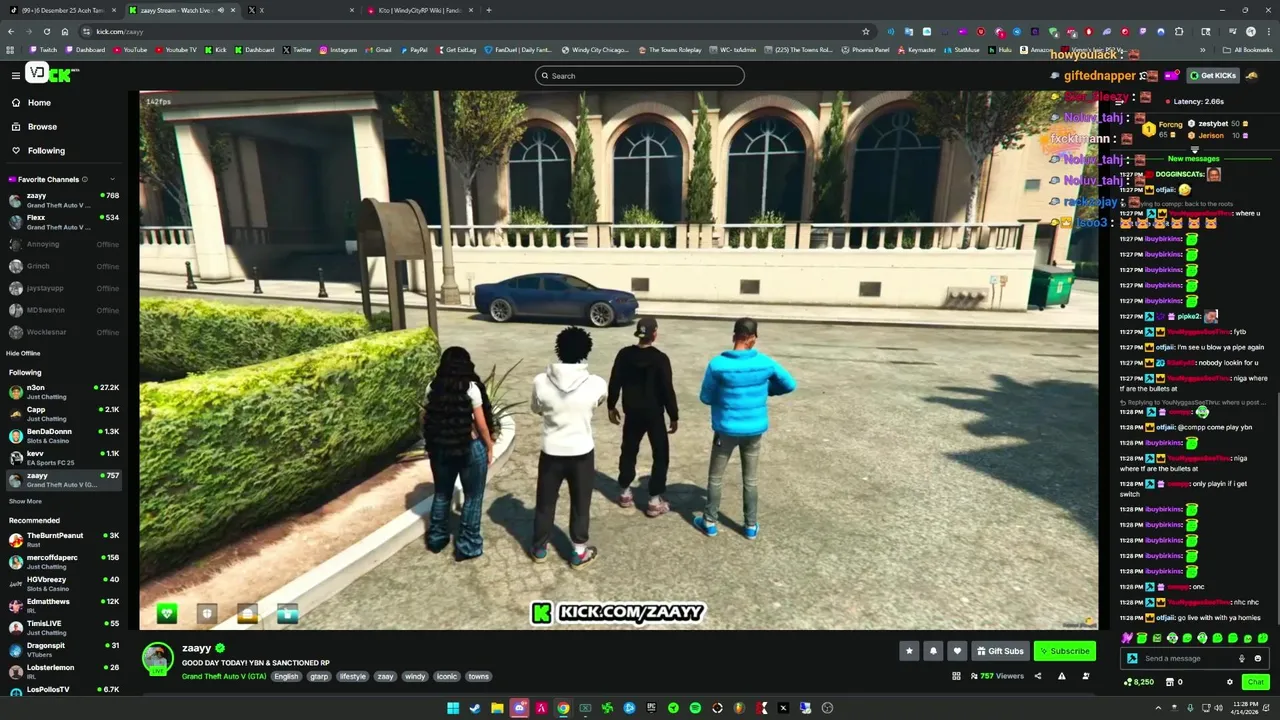Screen dimensions: 1280x720
Task: Click the green Chat send button
Action: pos(1256,682)
